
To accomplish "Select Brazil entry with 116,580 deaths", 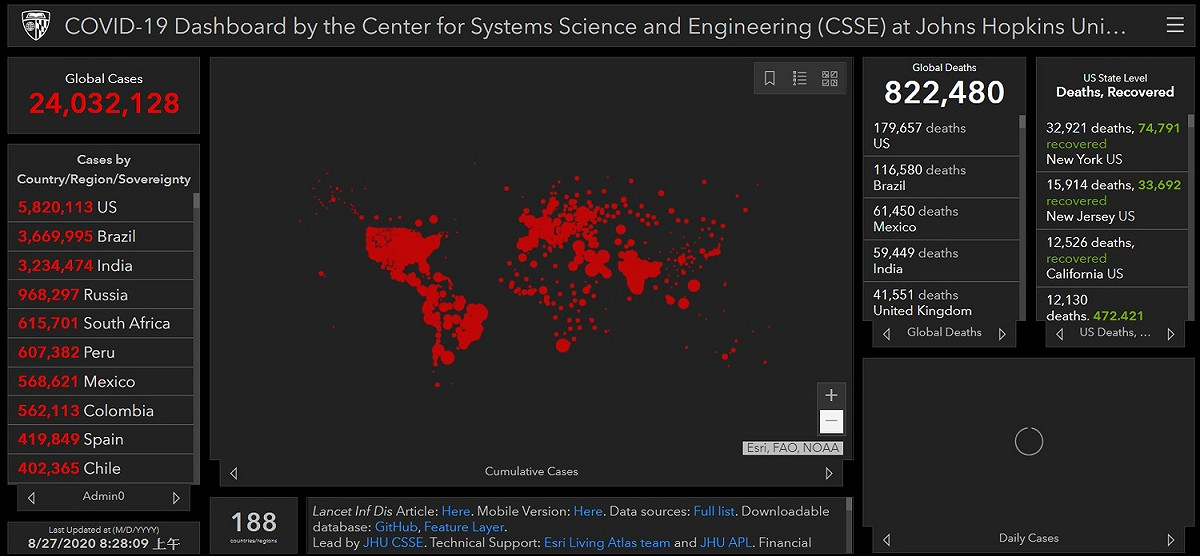I will point(941,178).
